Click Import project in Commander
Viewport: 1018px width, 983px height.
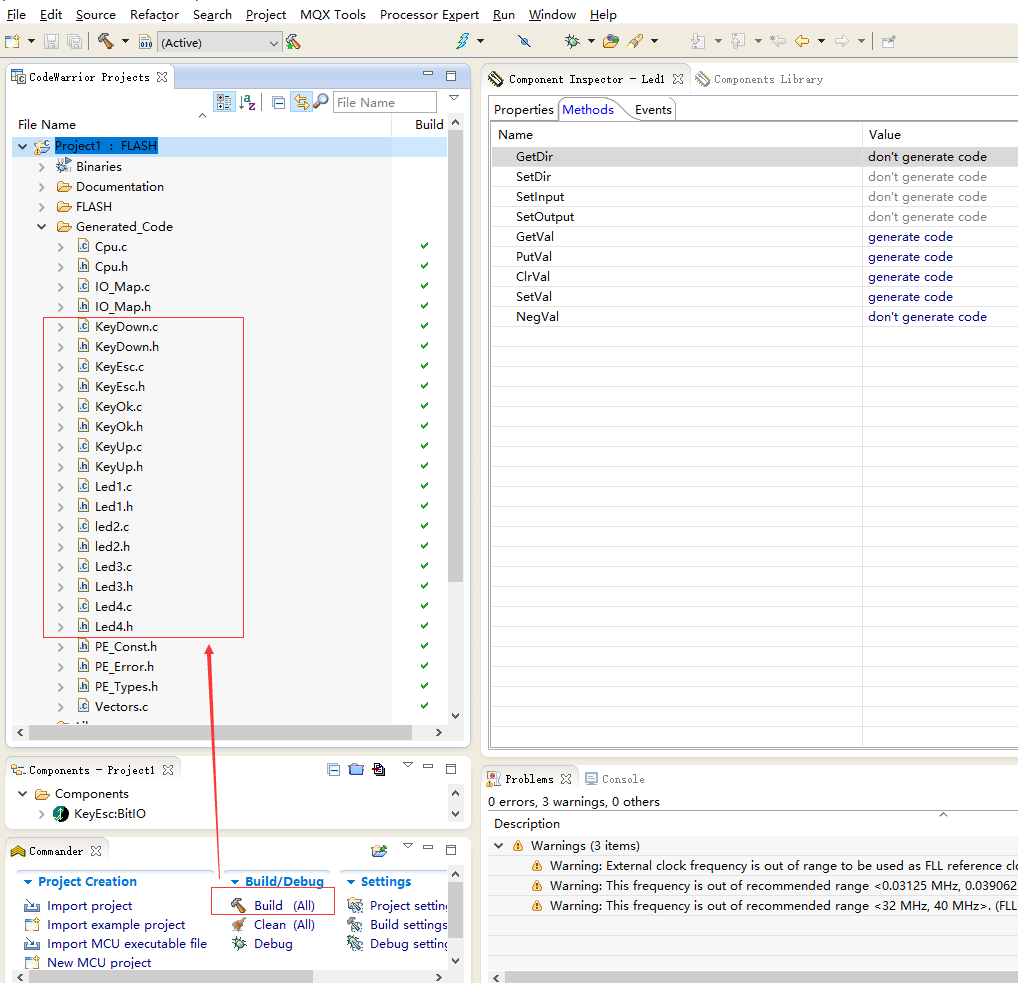[79, 906]
